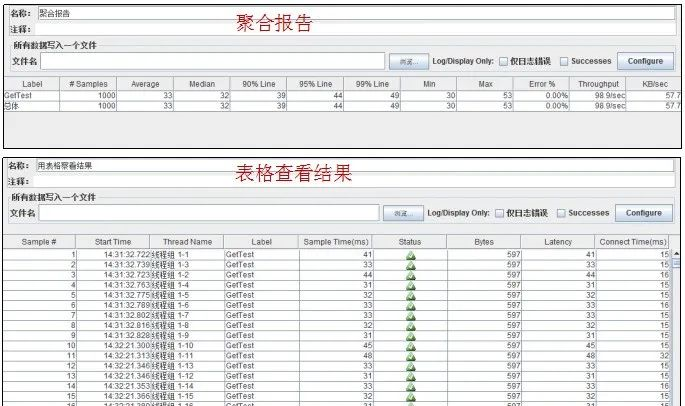Click the Sample # column header
The width and height of the screenshot is (685, 406).
(x=39, y=242)
